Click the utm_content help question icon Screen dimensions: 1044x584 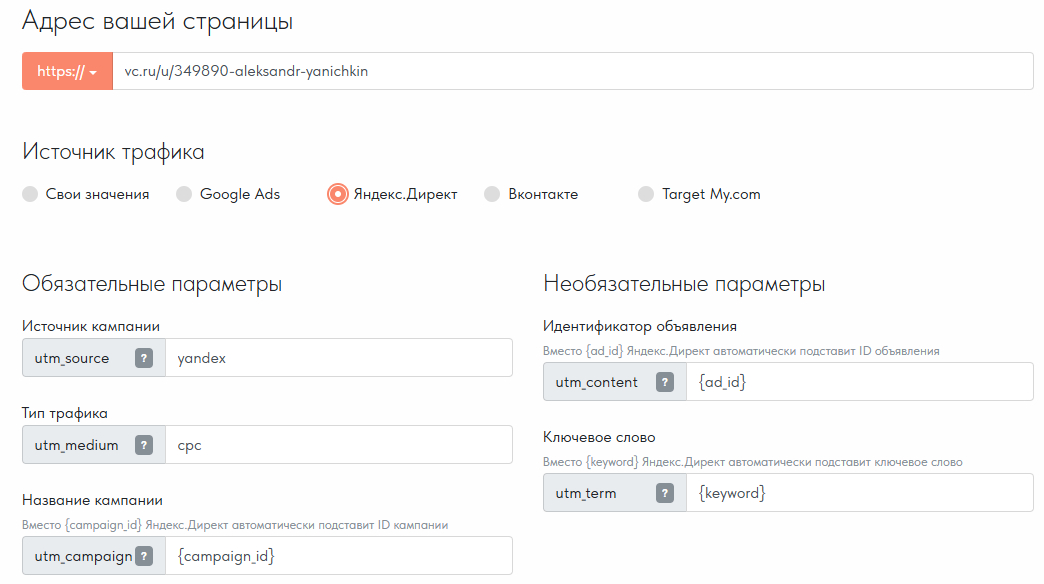click(665, 382)
